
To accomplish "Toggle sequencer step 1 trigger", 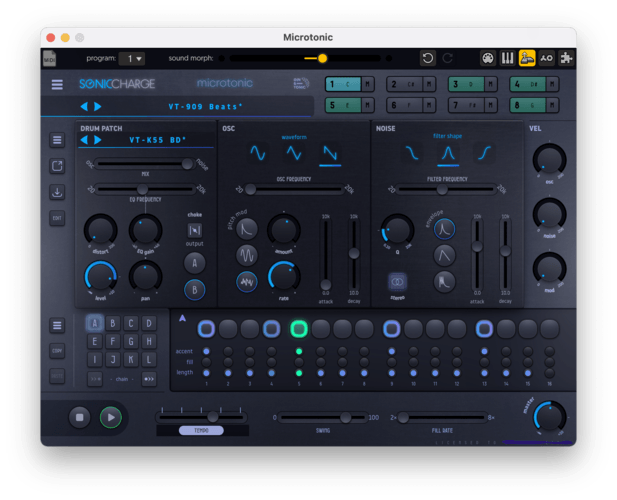I will click(206, 329).
